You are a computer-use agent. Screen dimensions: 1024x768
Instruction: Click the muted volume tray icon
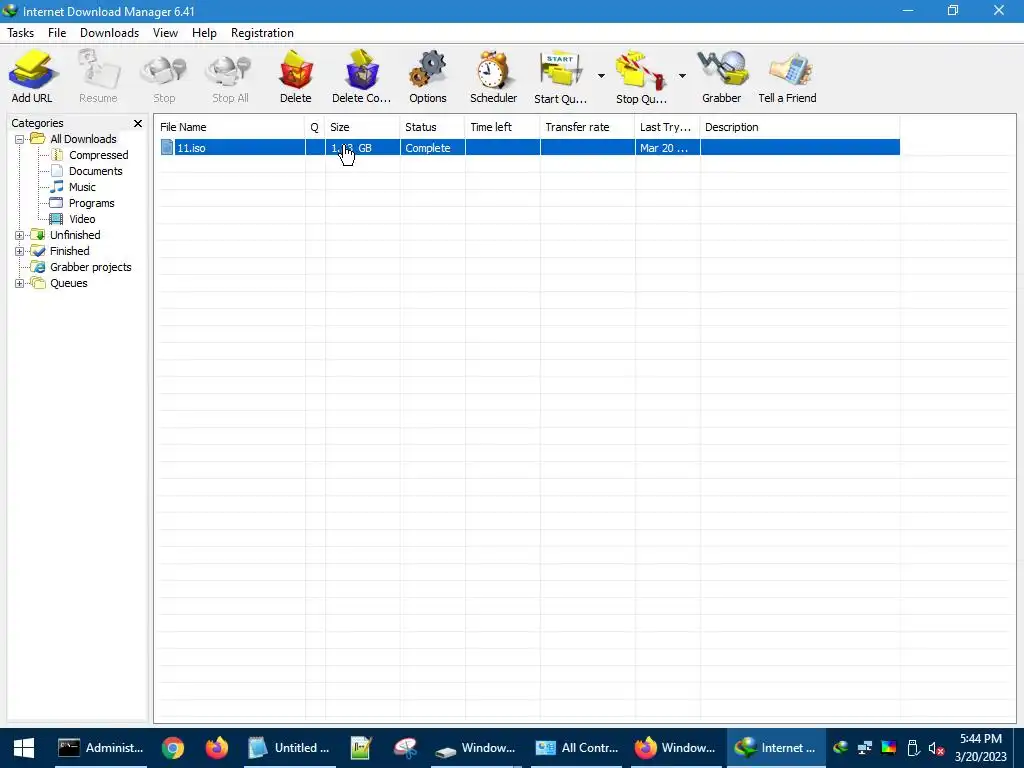[936, 748]
